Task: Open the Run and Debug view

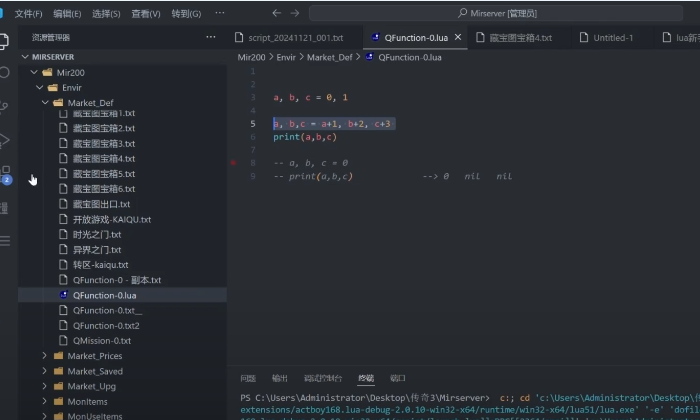Action: coord(8,140)
